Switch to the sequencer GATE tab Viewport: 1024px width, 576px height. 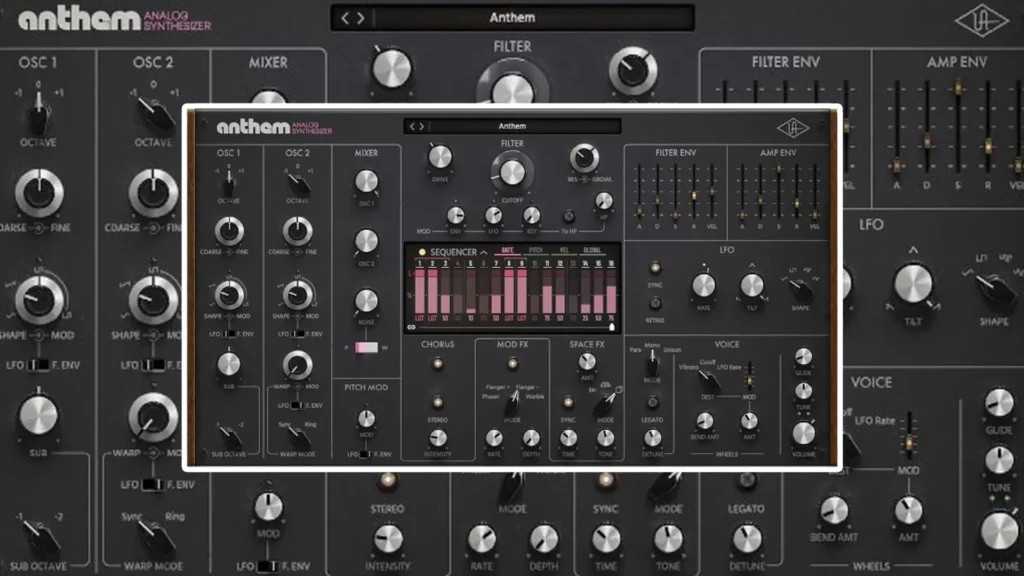(x=507, y=251)
